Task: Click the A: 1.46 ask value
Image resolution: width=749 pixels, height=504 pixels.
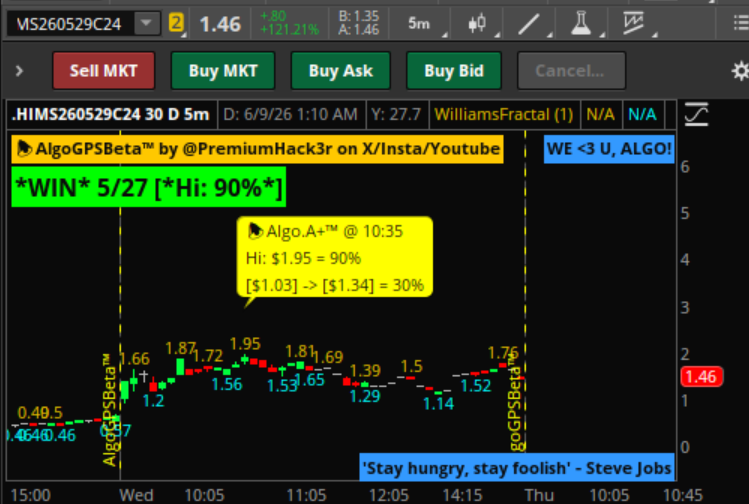Action: coord(359,30)
